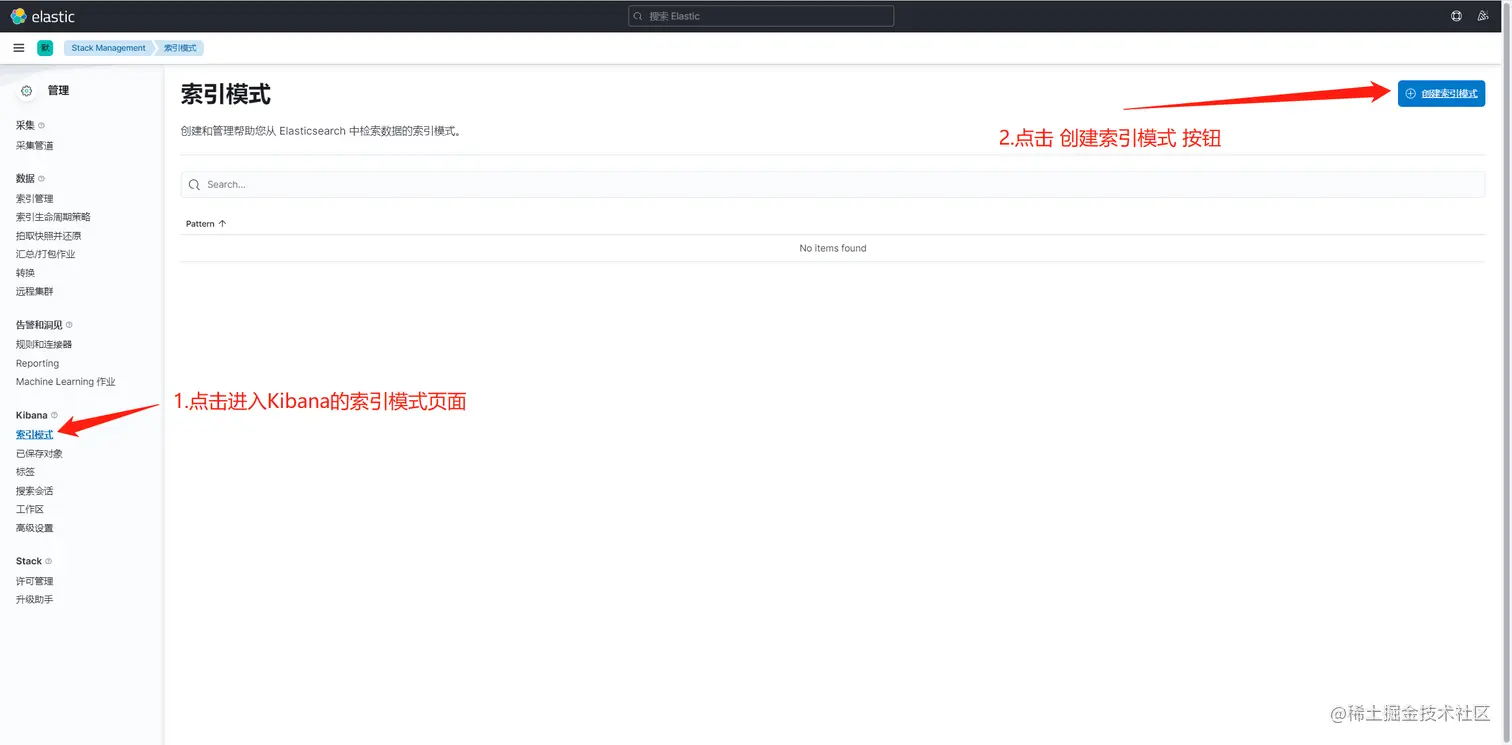Open 拍取快照并还原 in sidebar
1512x745 pixels.
pyautogui.click(x=49, y=236)
